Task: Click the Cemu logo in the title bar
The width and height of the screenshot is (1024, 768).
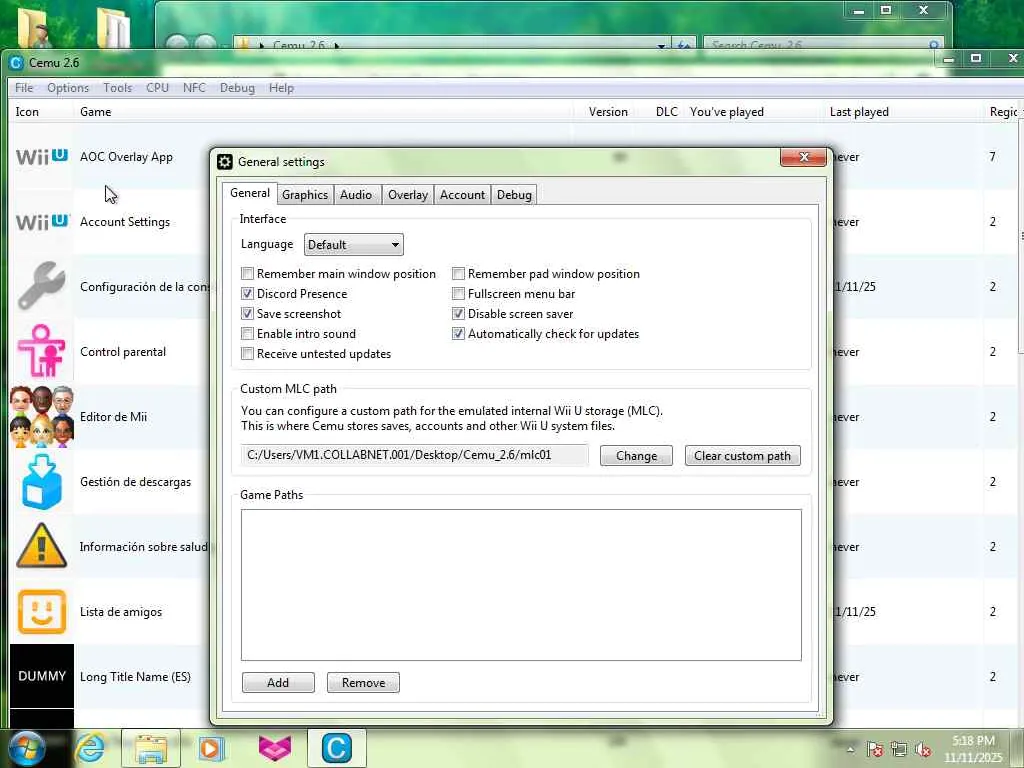Action: (x=16, y=63)
